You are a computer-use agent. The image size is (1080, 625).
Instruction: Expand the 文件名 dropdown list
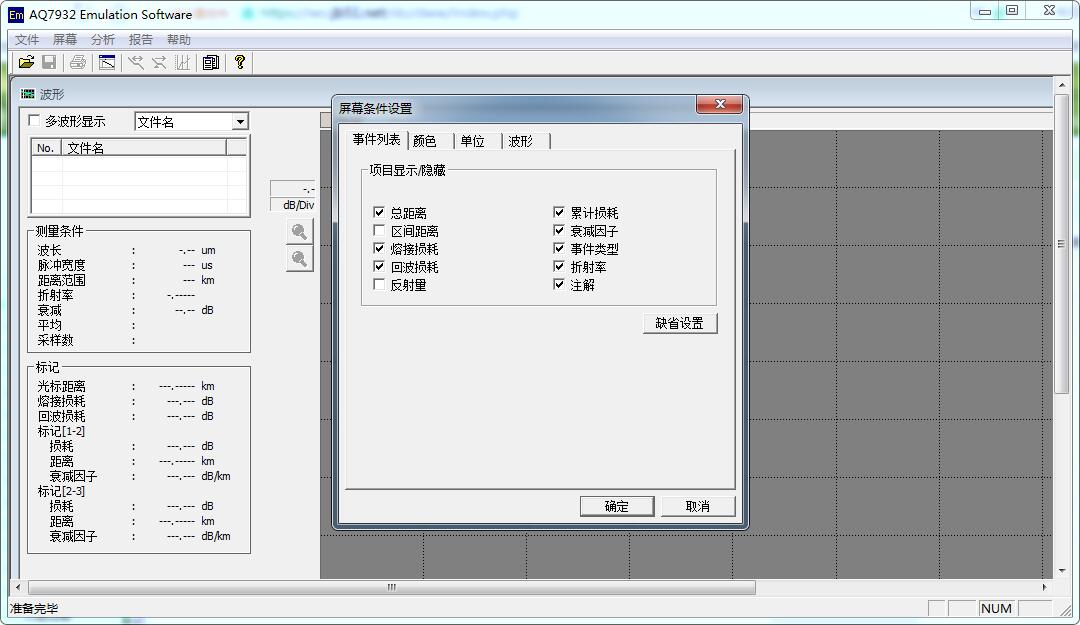click(x=239, y=122)
